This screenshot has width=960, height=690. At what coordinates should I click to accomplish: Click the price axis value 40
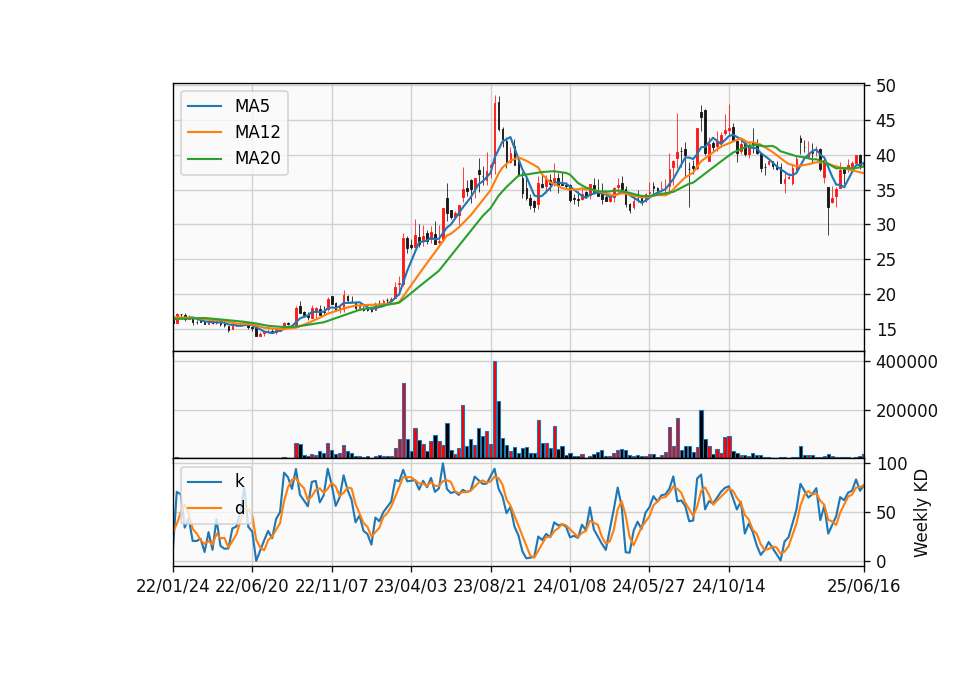(885, 156)
